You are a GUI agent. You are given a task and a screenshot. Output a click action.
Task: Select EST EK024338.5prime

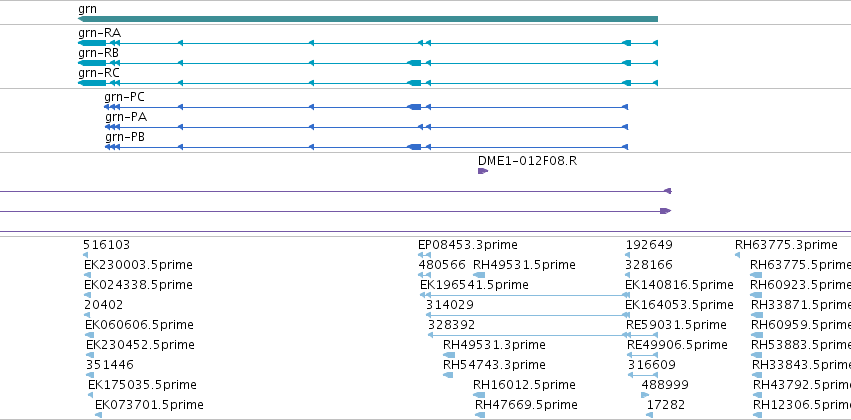tap(138, 285)
